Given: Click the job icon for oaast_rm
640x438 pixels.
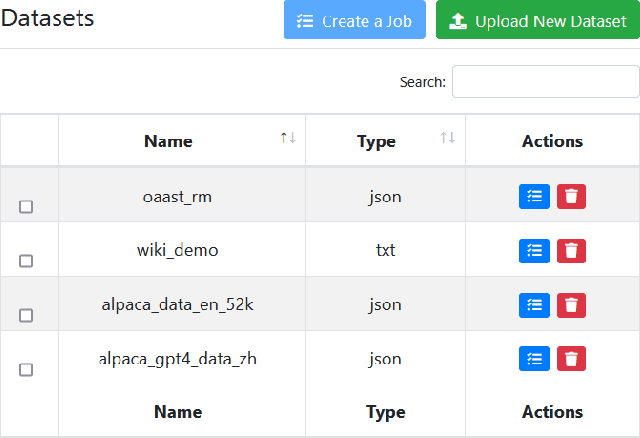Looking at the screenshot, I should click(x=534, y=197).
